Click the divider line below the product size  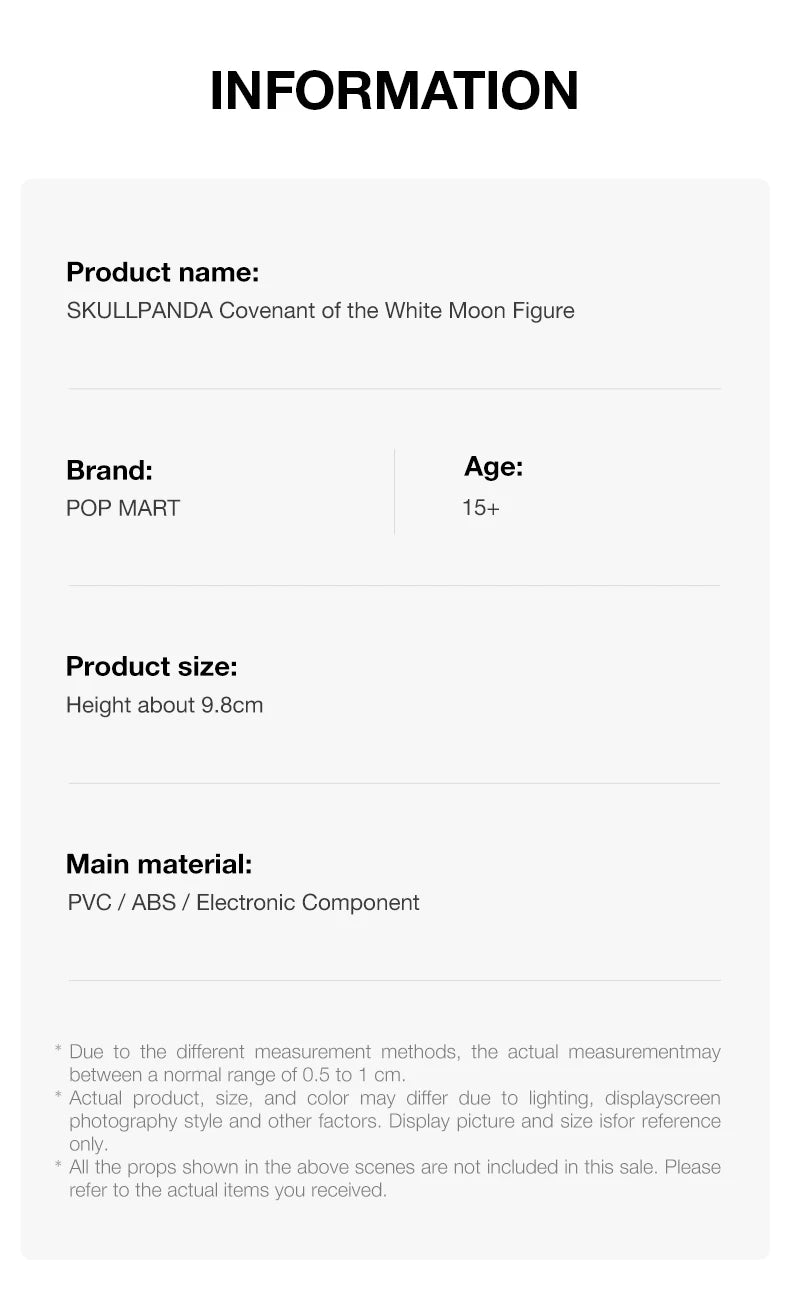(x=394, y=783)
